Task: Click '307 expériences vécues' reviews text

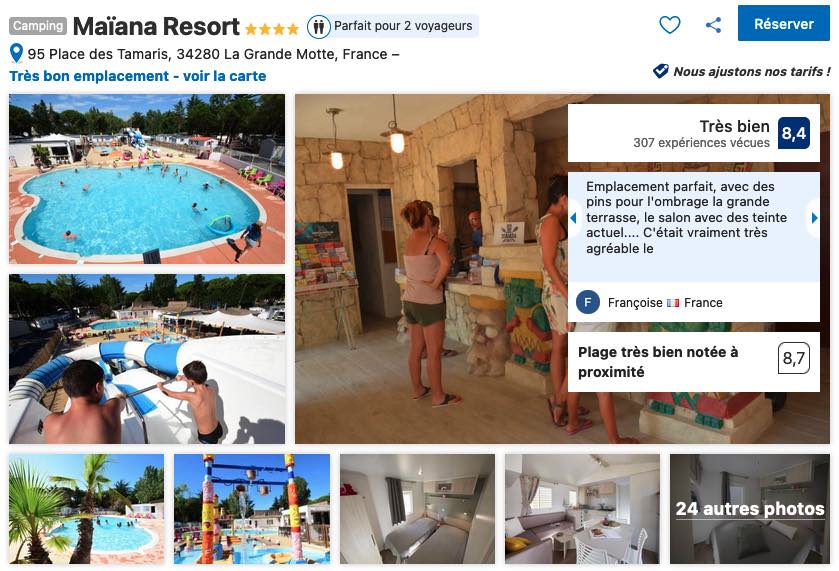Action: coord(701,142)
